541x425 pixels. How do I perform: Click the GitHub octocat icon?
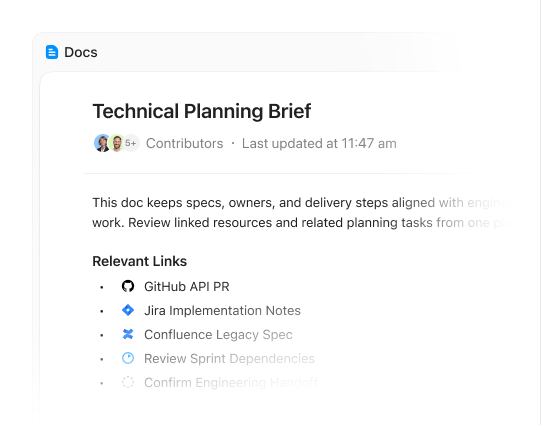(x=128, y=286)
